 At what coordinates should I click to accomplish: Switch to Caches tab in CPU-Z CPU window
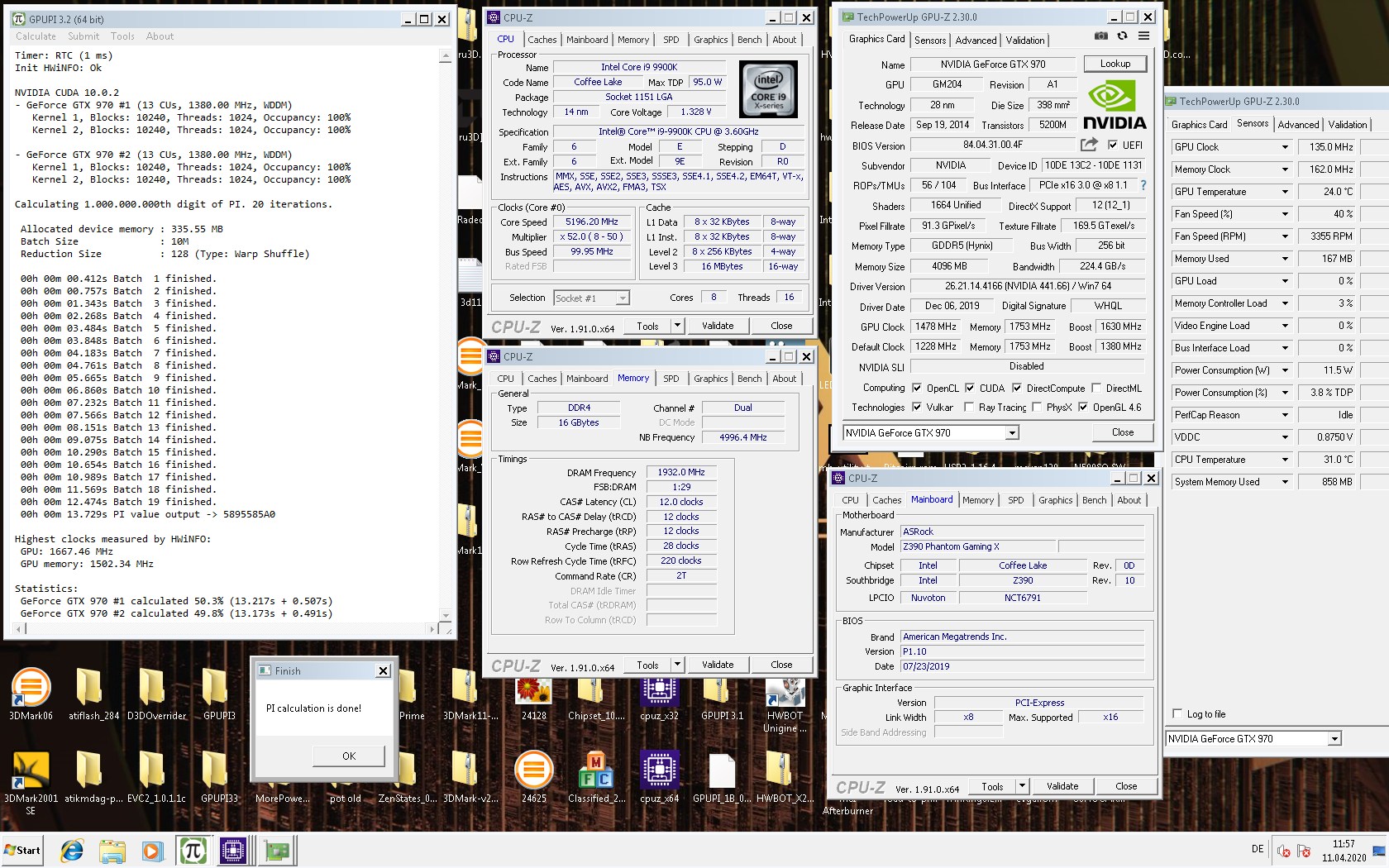click(542, 40)
